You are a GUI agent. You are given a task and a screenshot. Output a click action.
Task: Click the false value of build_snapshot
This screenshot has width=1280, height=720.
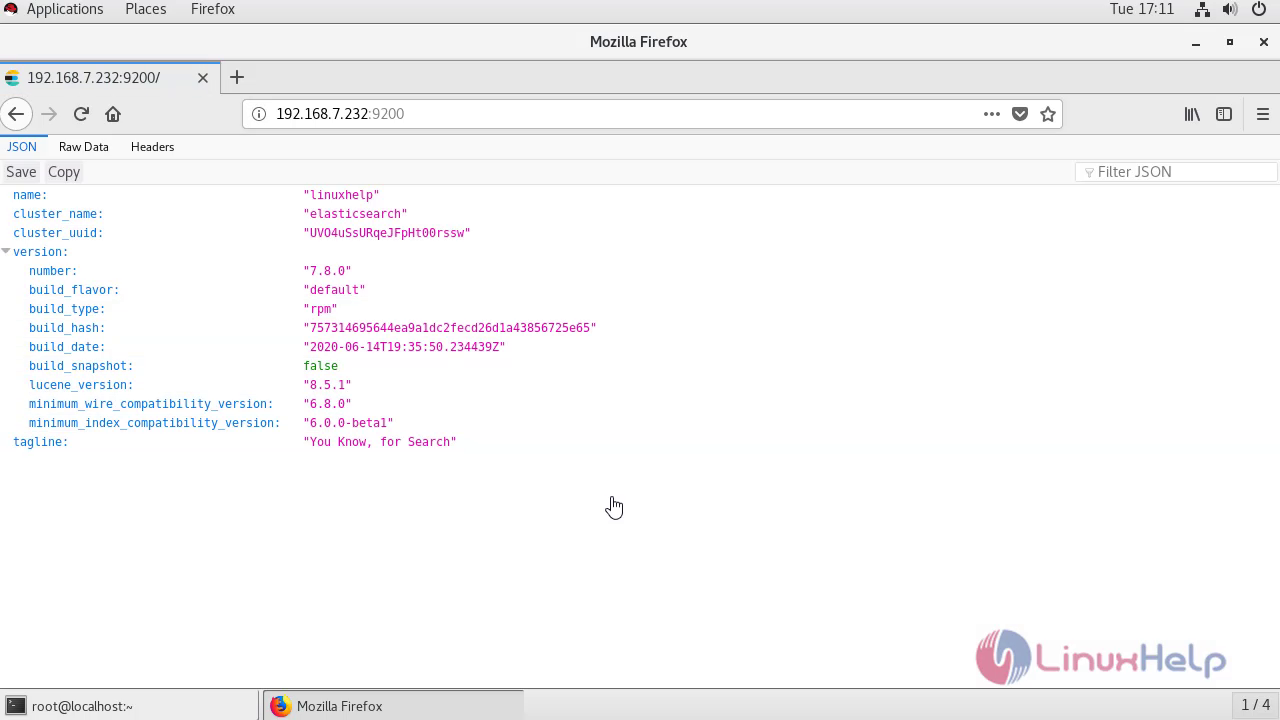click(x=321, y=366)
